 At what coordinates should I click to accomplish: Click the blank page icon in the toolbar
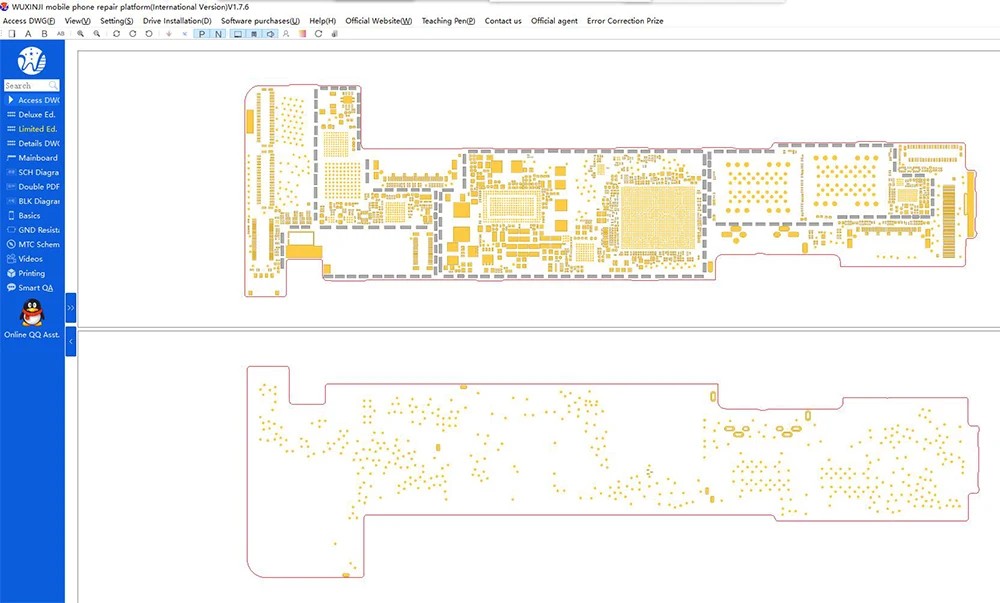[x=12, y=34]
